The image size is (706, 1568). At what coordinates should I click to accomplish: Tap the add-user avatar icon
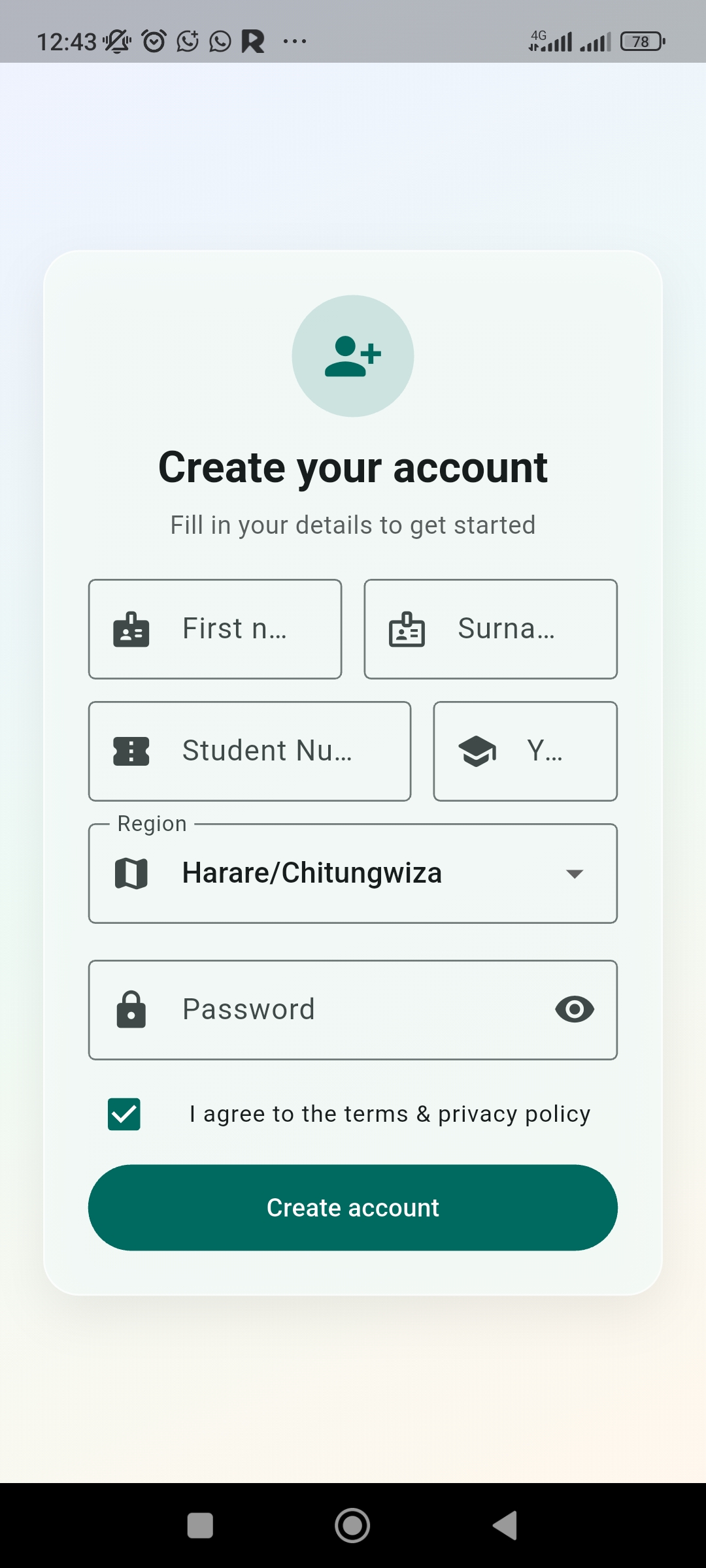[353, 356]
